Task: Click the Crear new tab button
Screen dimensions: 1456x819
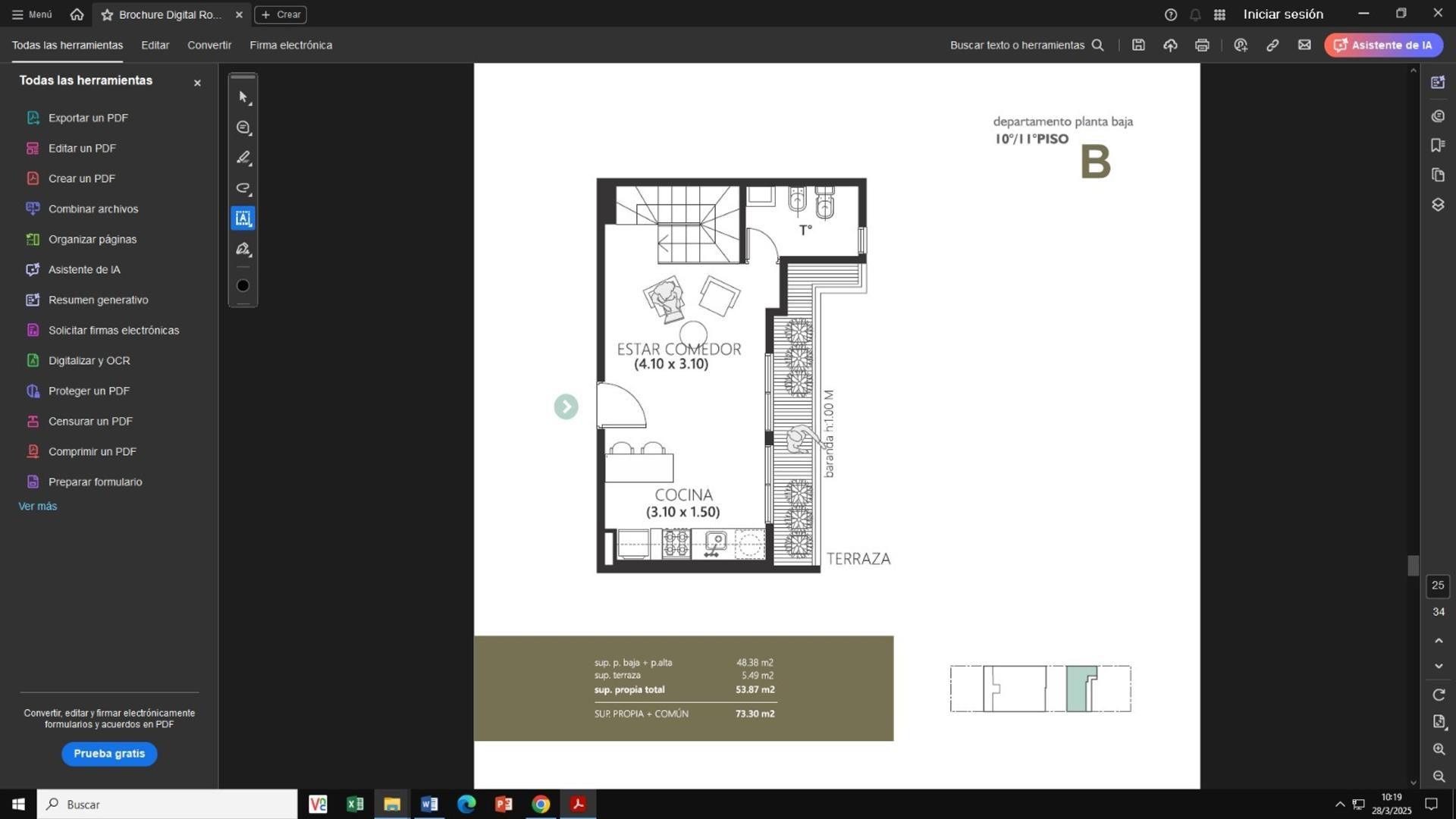Action: [281, 14]
